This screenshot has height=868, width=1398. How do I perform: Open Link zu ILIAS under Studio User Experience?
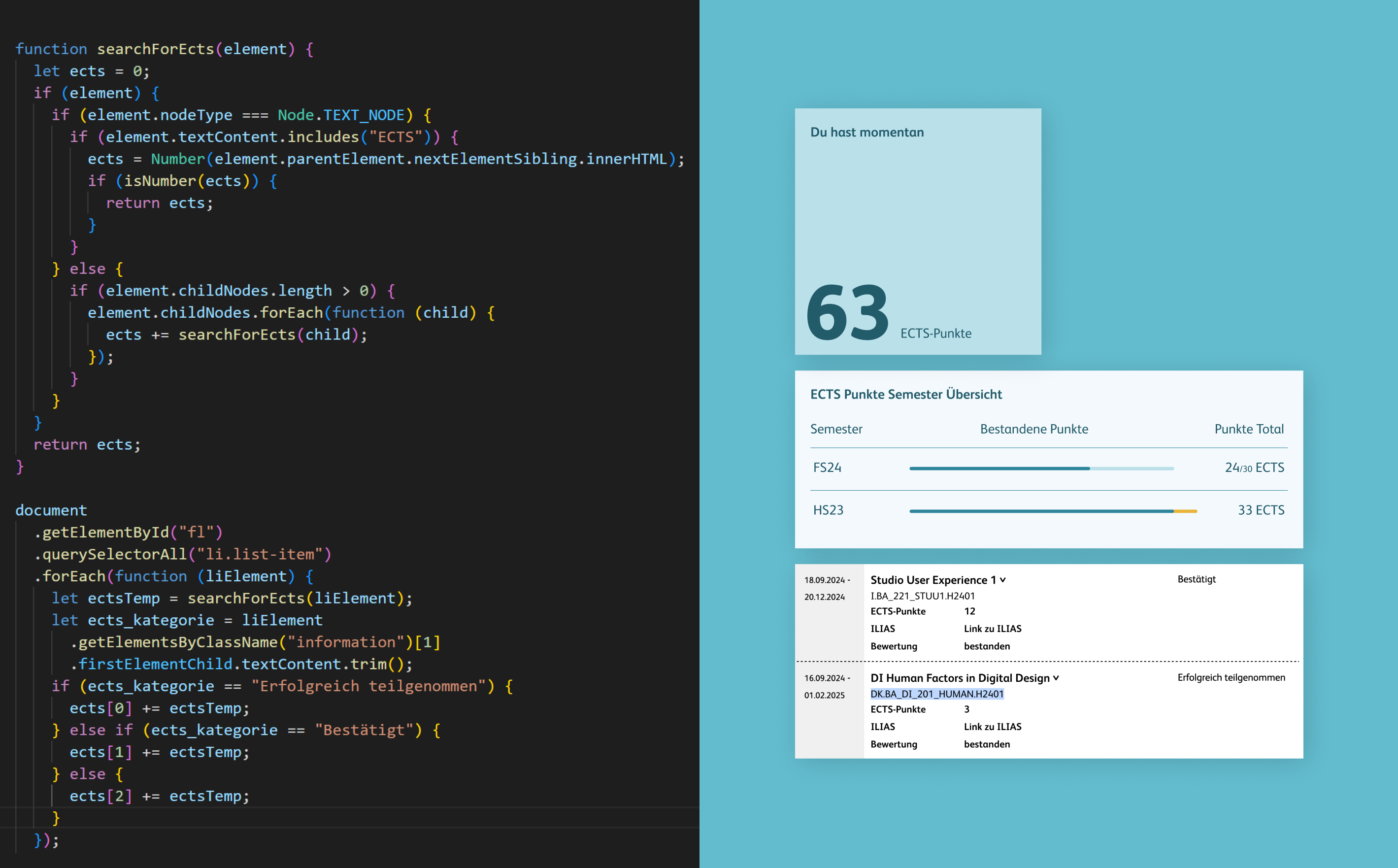click(x=992, y=629)
